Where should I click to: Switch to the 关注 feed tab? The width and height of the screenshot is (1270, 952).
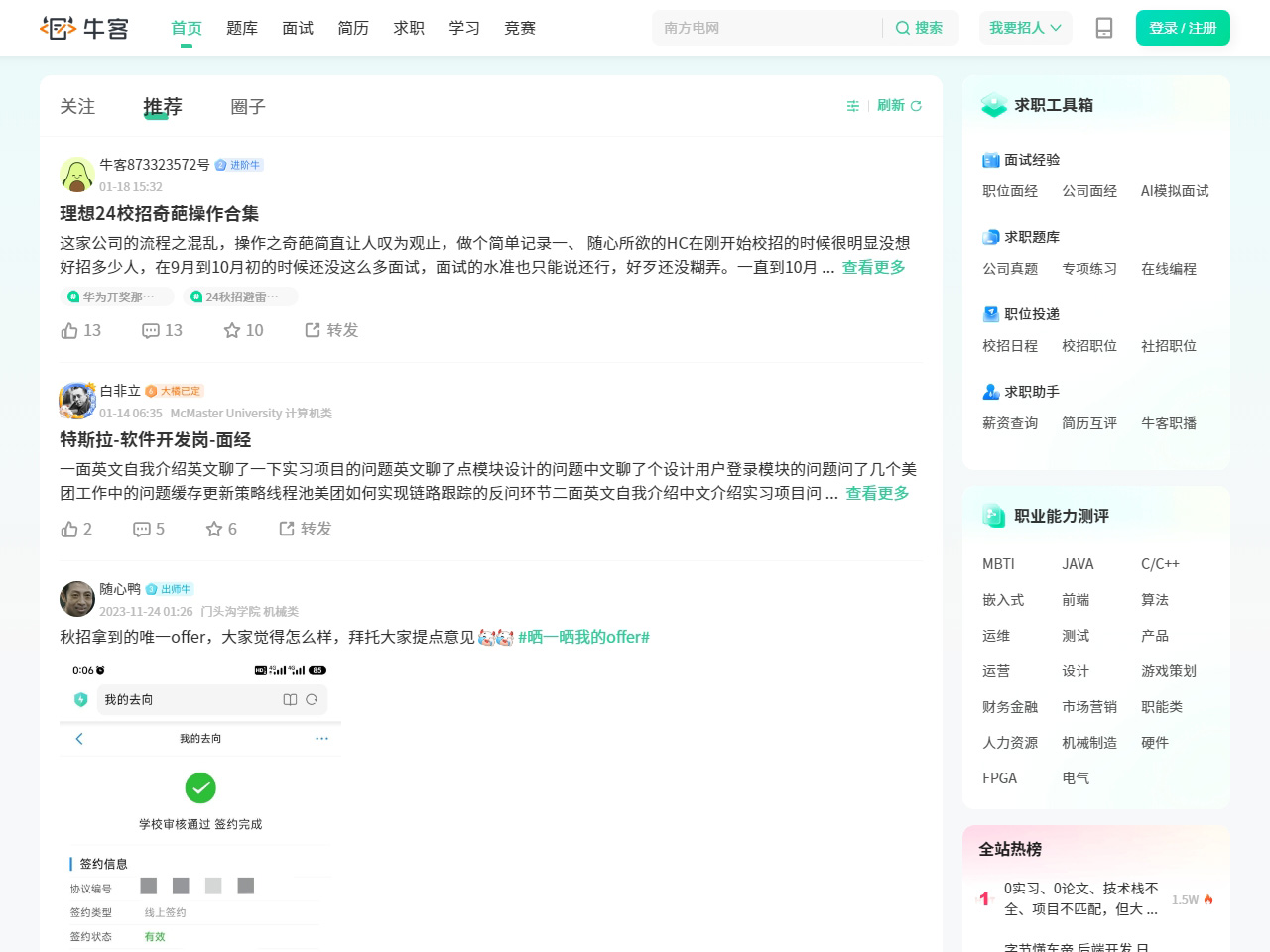click(x=77, y=106)
